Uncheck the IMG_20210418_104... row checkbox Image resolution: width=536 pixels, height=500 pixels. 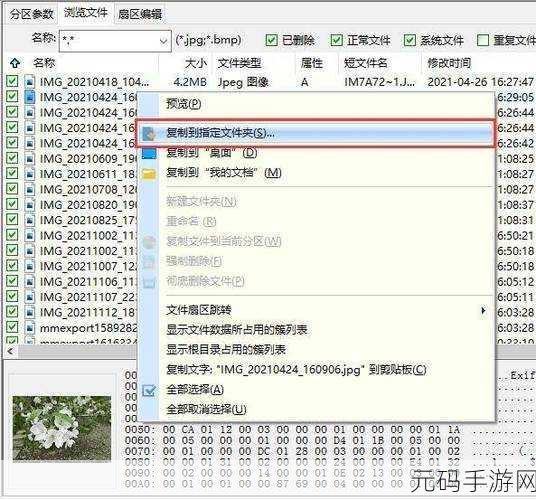point(12,81)
